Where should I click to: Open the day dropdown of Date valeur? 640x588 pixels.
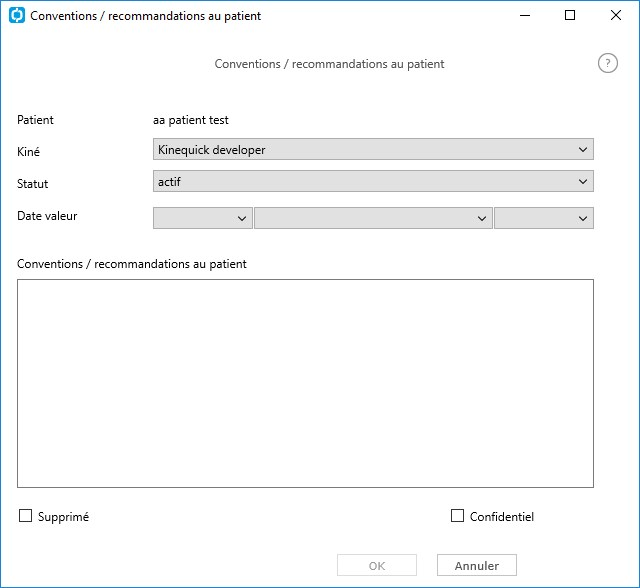pos(202,218)
